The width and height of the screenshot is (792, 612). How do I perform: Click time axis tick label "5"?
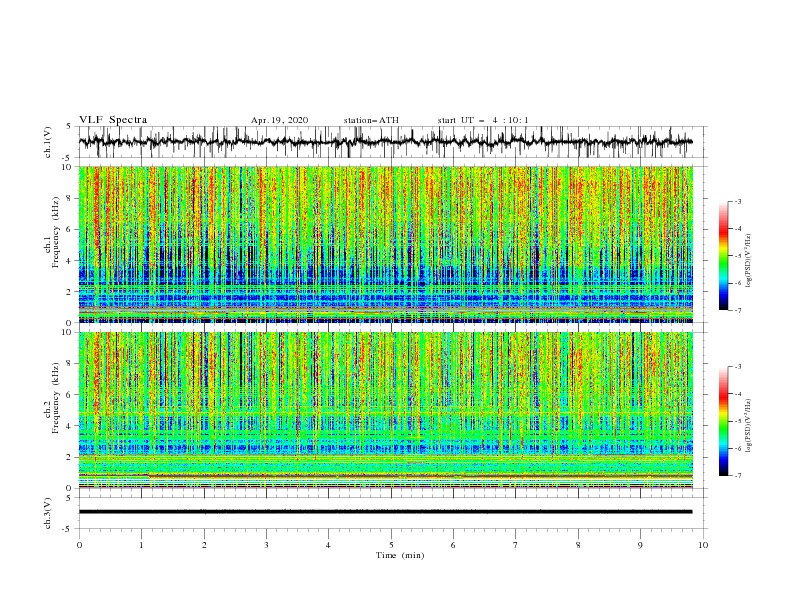tap(391, 545)
